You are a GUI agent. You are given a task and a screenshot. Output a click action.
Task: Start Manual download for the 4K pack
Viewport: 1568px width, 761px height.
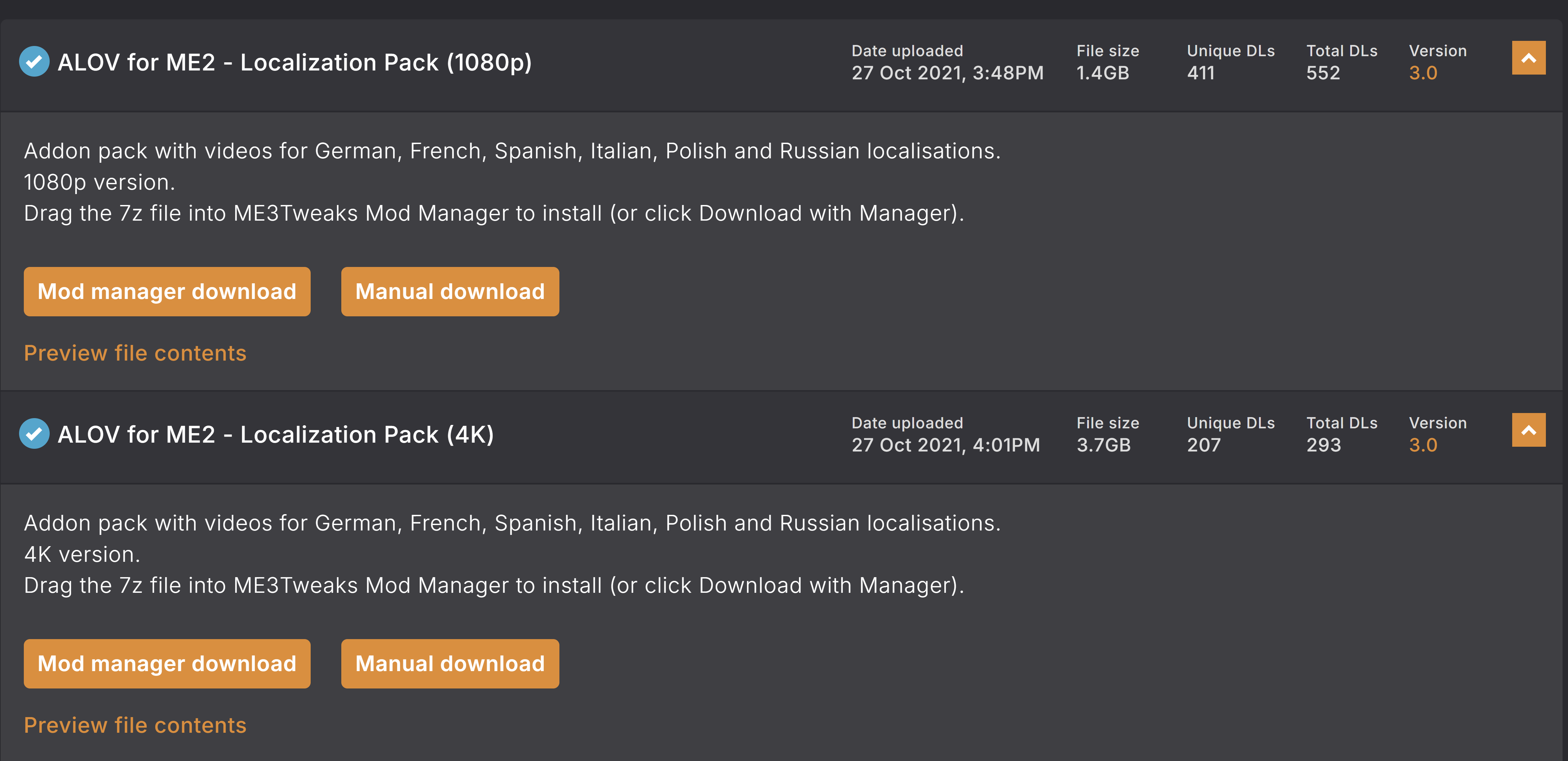tap(449, 664)
